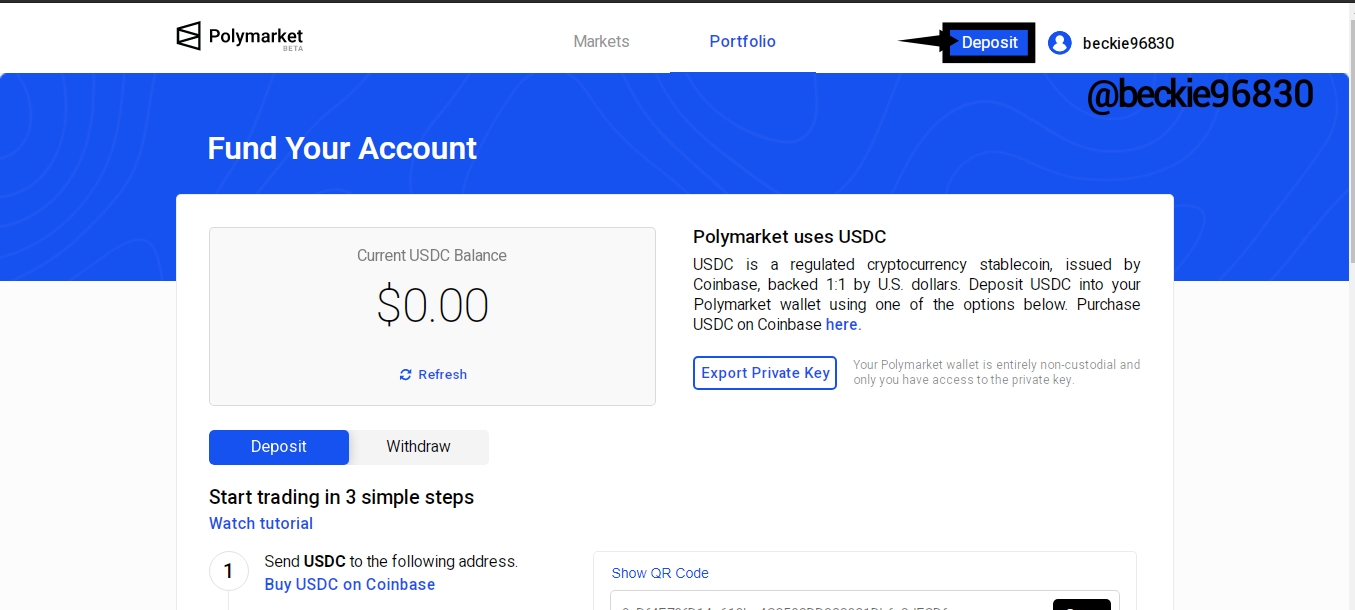Image resolution: width=1355 pixels, height=610 pixels.
Task: Click the Polymarket wordmark text
Action: (x=256, y=37)
